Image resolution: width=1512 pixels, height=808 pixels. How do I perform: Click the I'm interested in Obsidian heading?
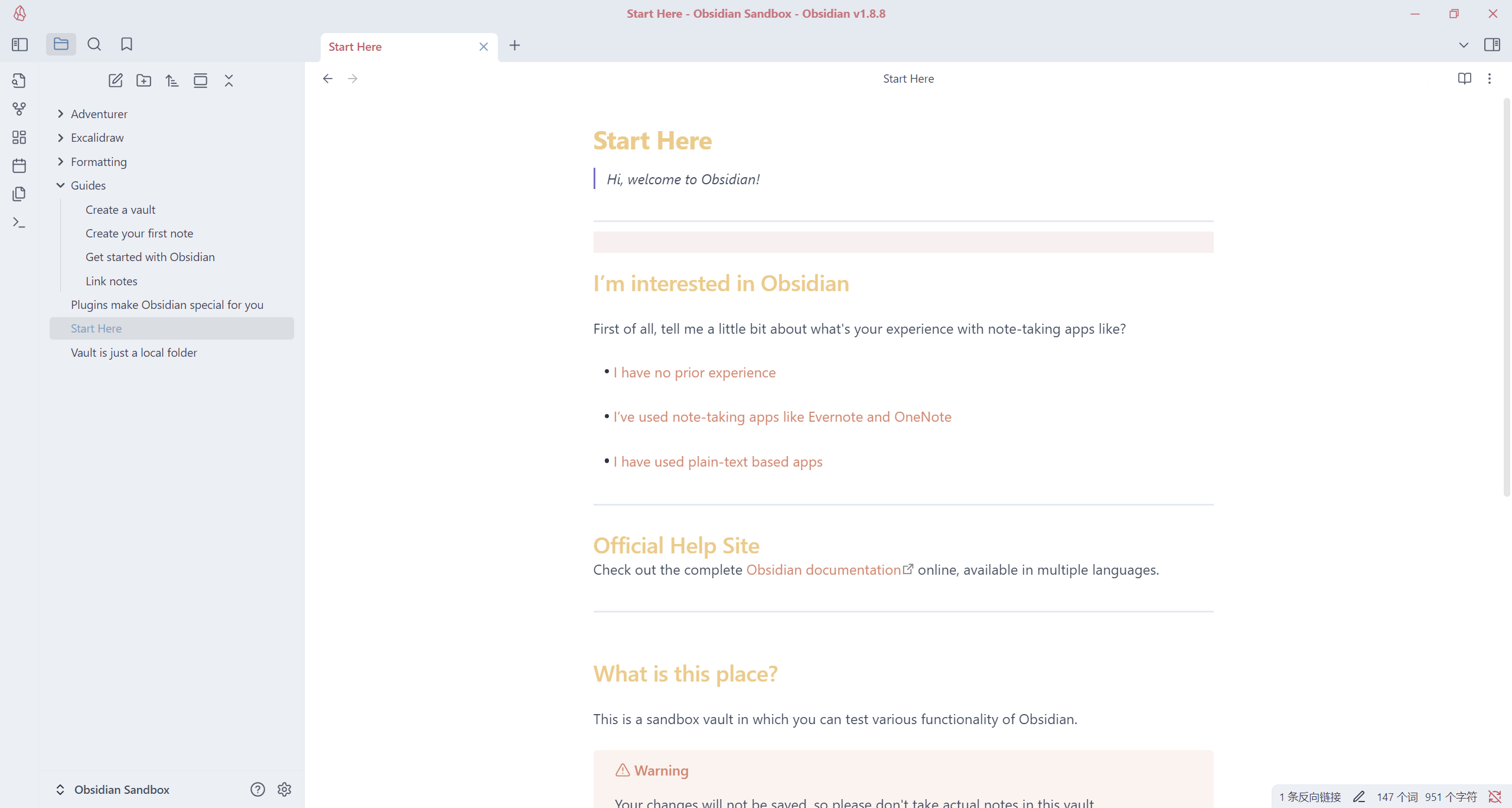tap(721, 284)
